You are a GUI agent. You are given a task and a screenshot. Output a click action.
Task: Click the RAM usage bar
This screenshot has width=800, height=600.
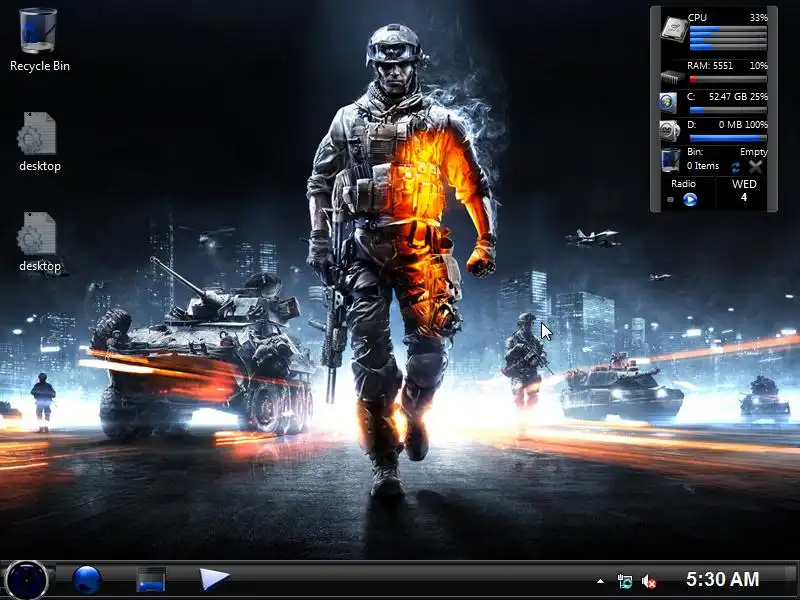pyautogui.click(x=728, y=79)
